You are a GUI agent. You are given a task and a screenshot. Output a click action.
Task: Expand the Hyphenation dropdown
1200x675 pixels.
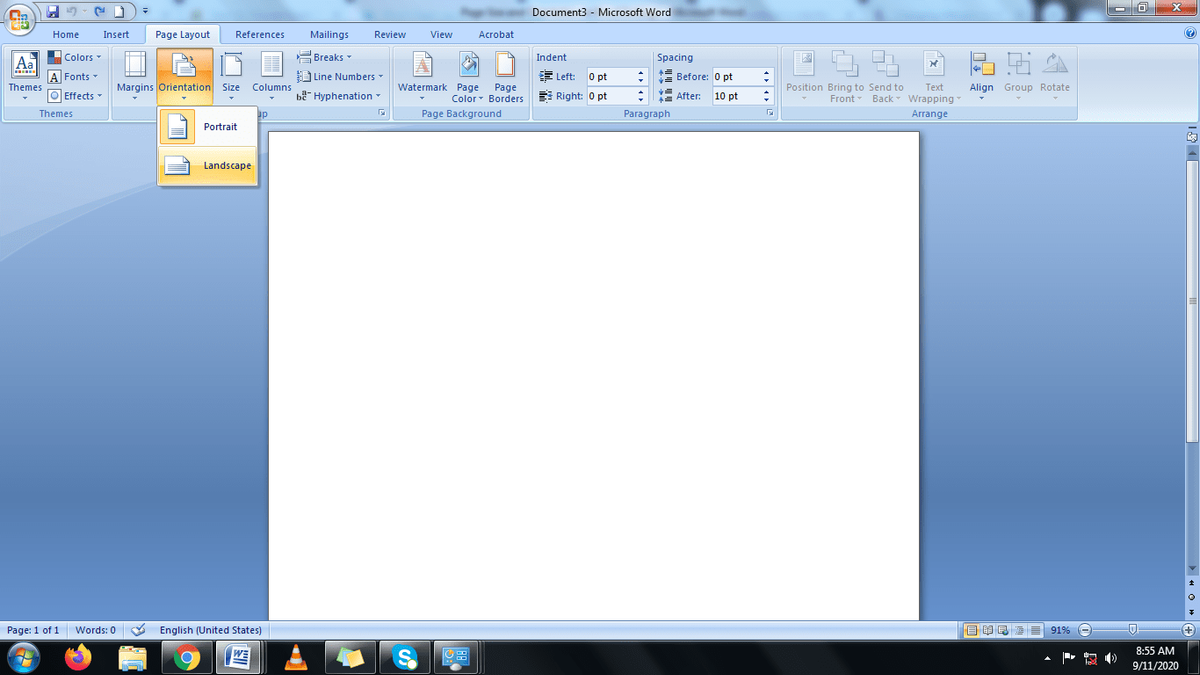coord(339,96)
